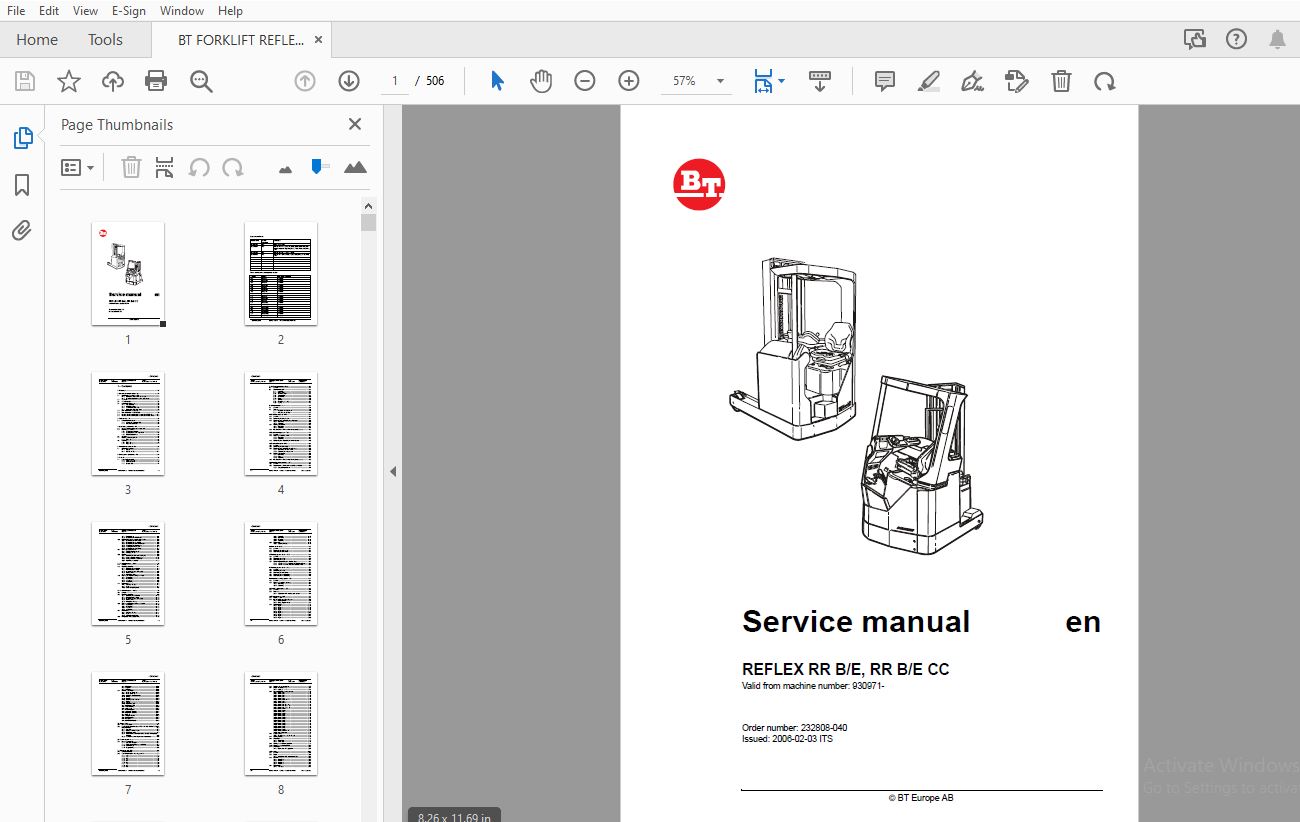Screen dimensions: 1300x822
Task: Adjust the thumbnail size slider
Action: coord(319,166)
